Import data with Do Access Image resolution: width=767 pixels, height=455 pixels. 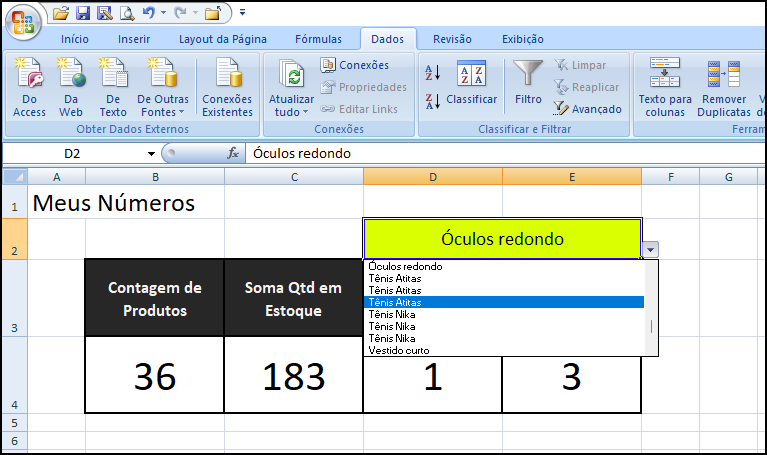(29, 87)
